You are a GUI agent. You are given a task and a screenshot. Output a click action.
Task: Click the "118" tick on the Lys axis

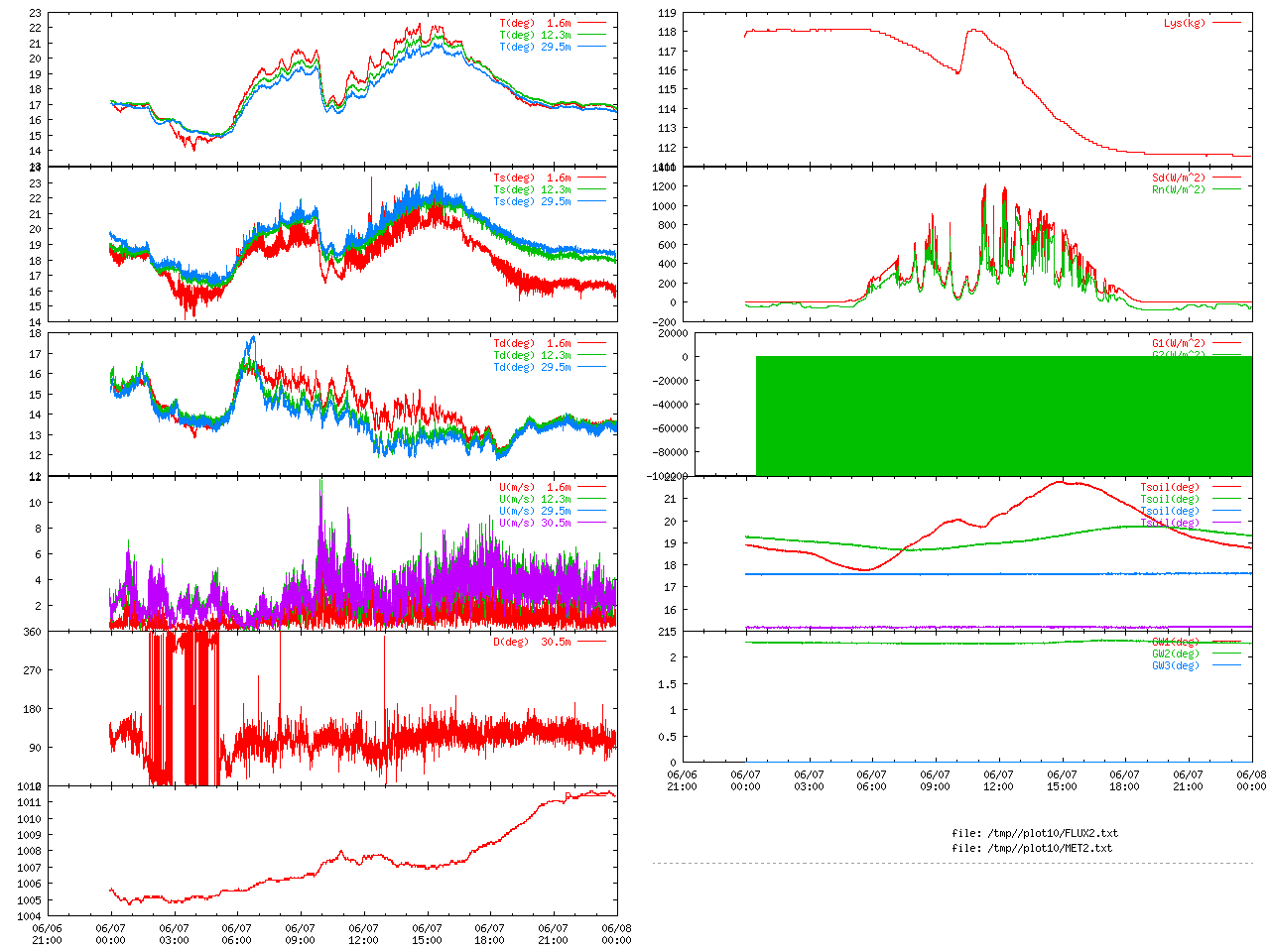668,33
